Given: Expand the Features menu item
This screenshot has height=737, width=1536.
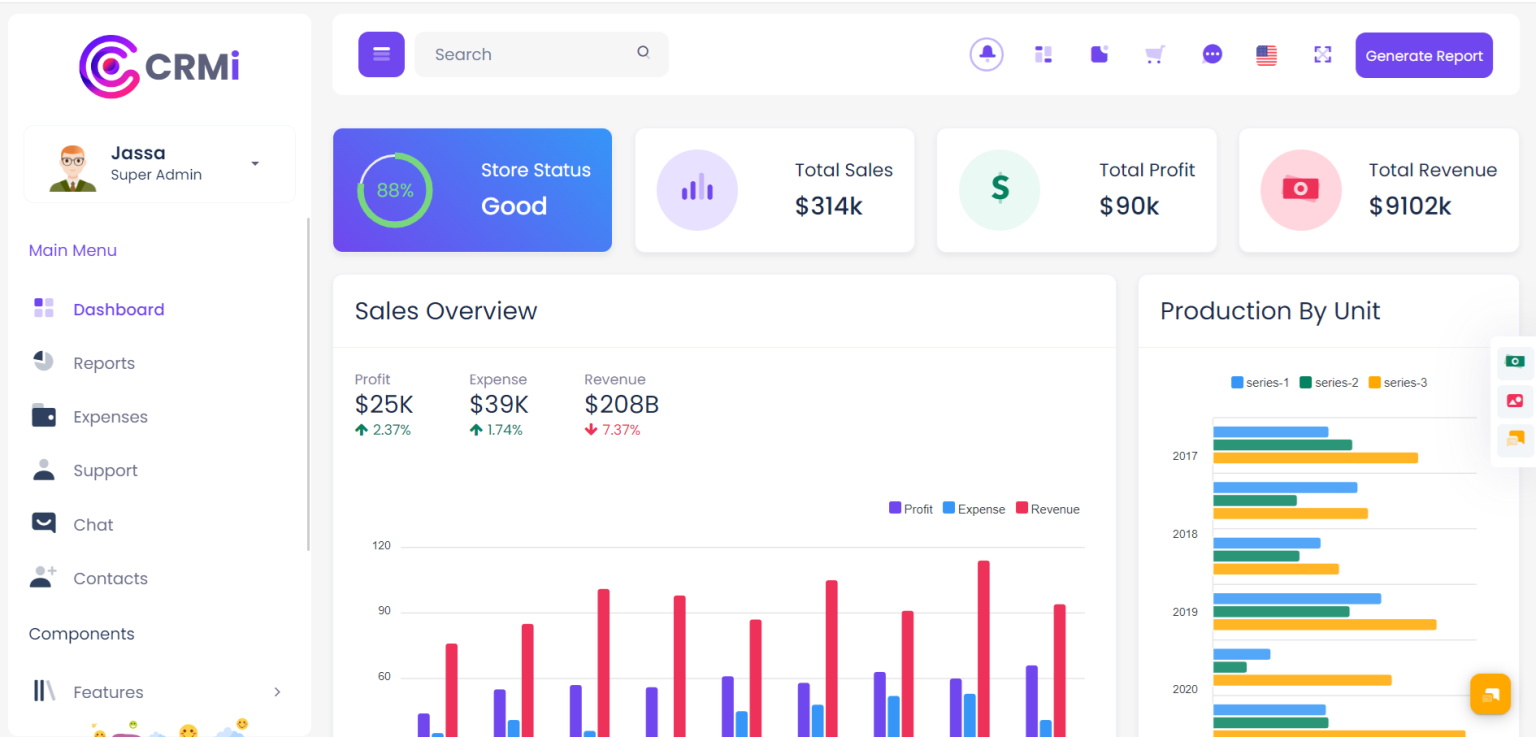Looking at the screenshot, I should tap(107, 691).
